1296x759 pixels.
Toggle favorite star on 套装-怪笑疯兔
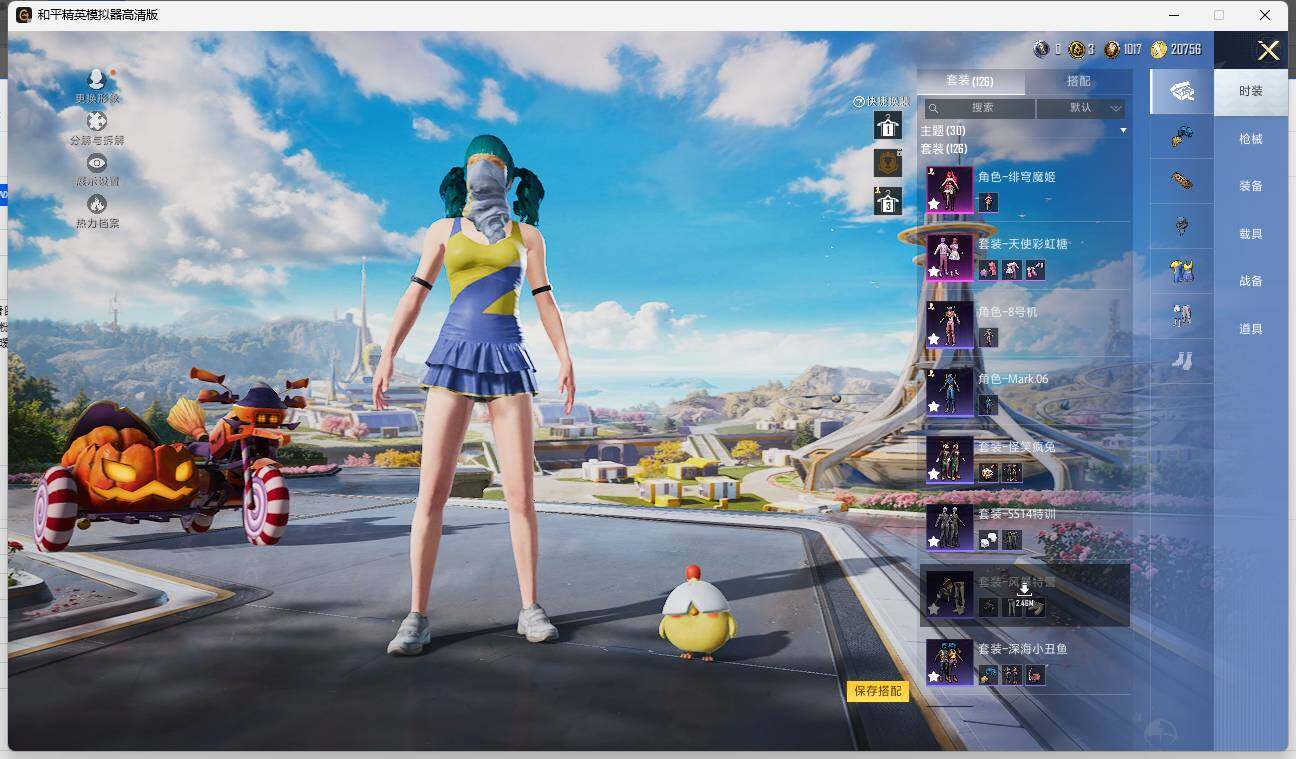[x=934, y=474]
